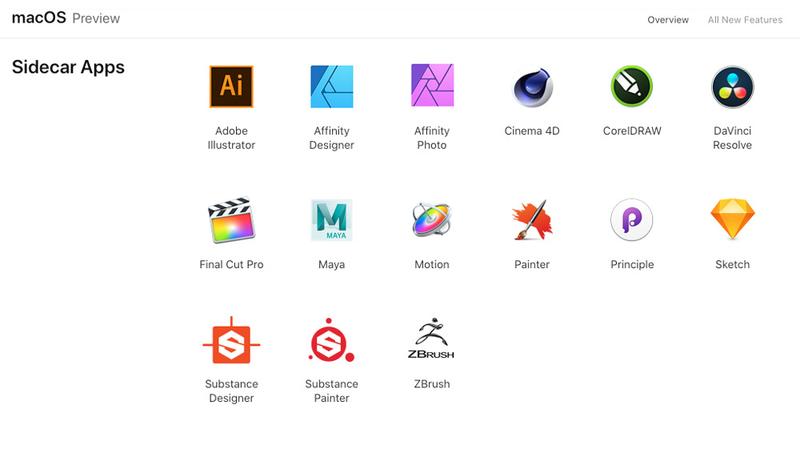
Task: Click the 'Sidecar Apps' heading
Action: pos(68,67)
